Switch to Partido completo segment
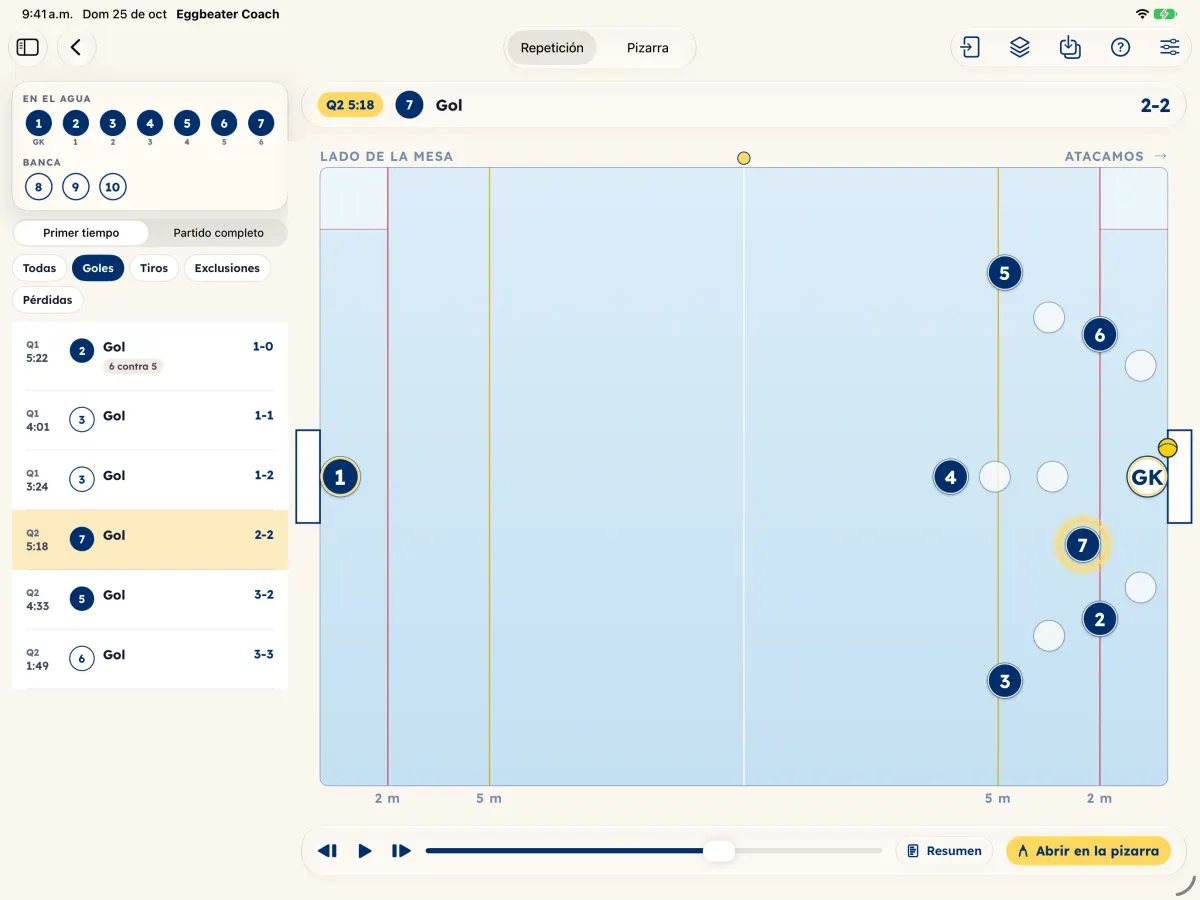 click(x=219, y=233)
